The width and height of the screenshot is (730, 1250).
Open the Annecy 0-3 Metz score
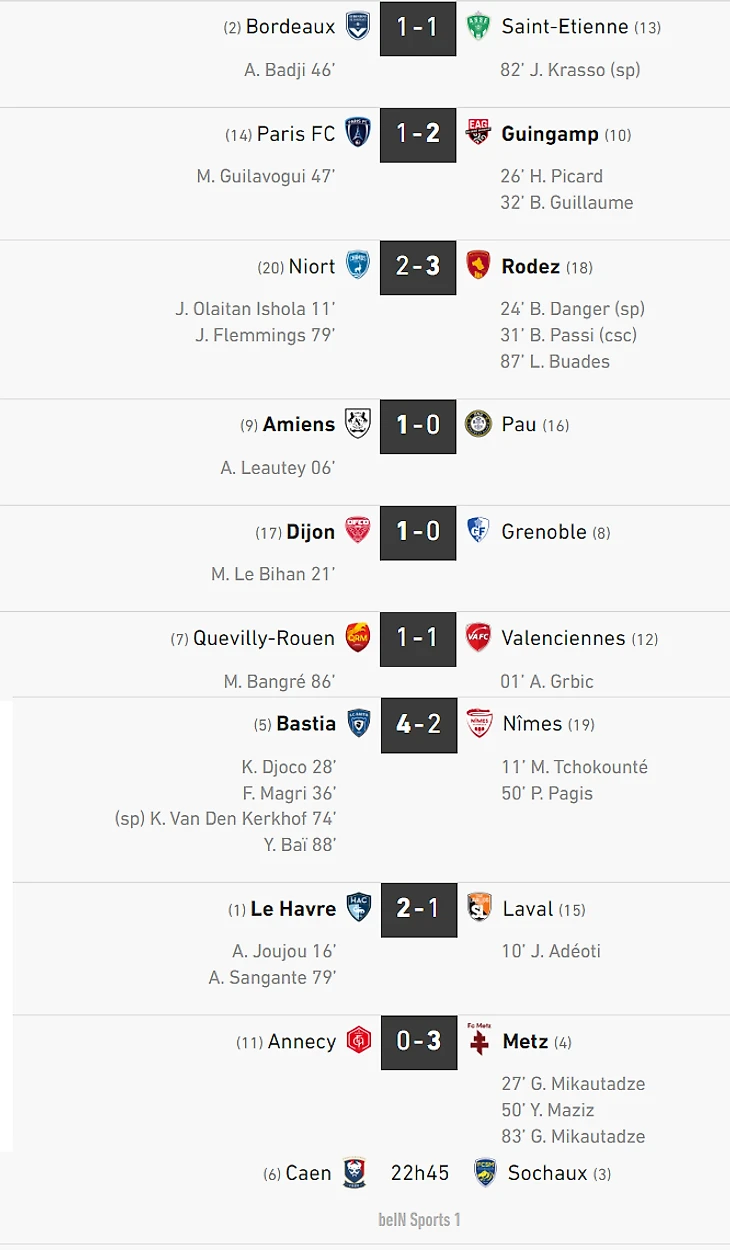point(418,1041)
